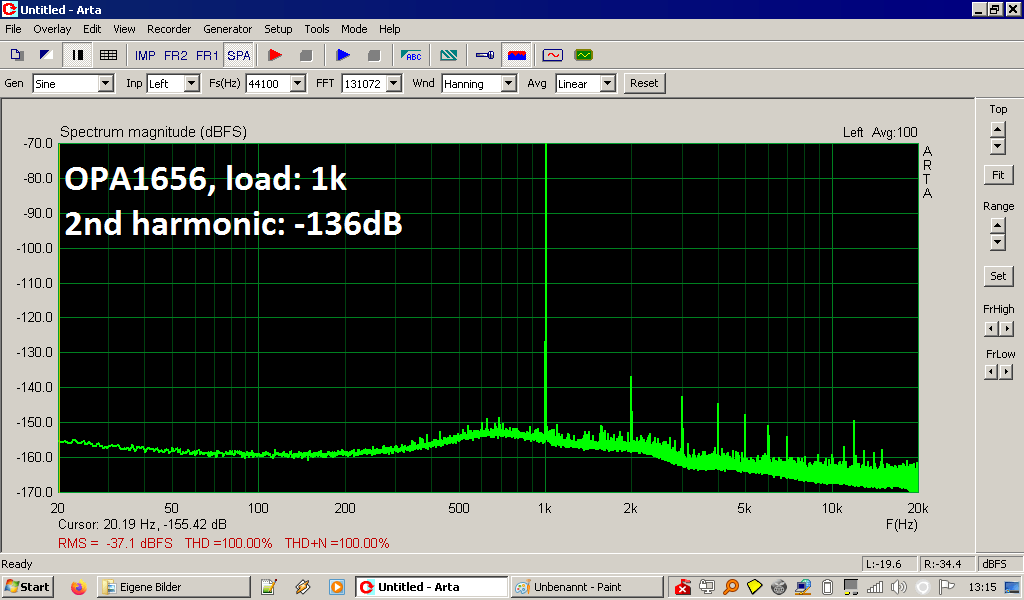
Task: Toggle the black/white background color icon
Action: click(x=46, y=55)
